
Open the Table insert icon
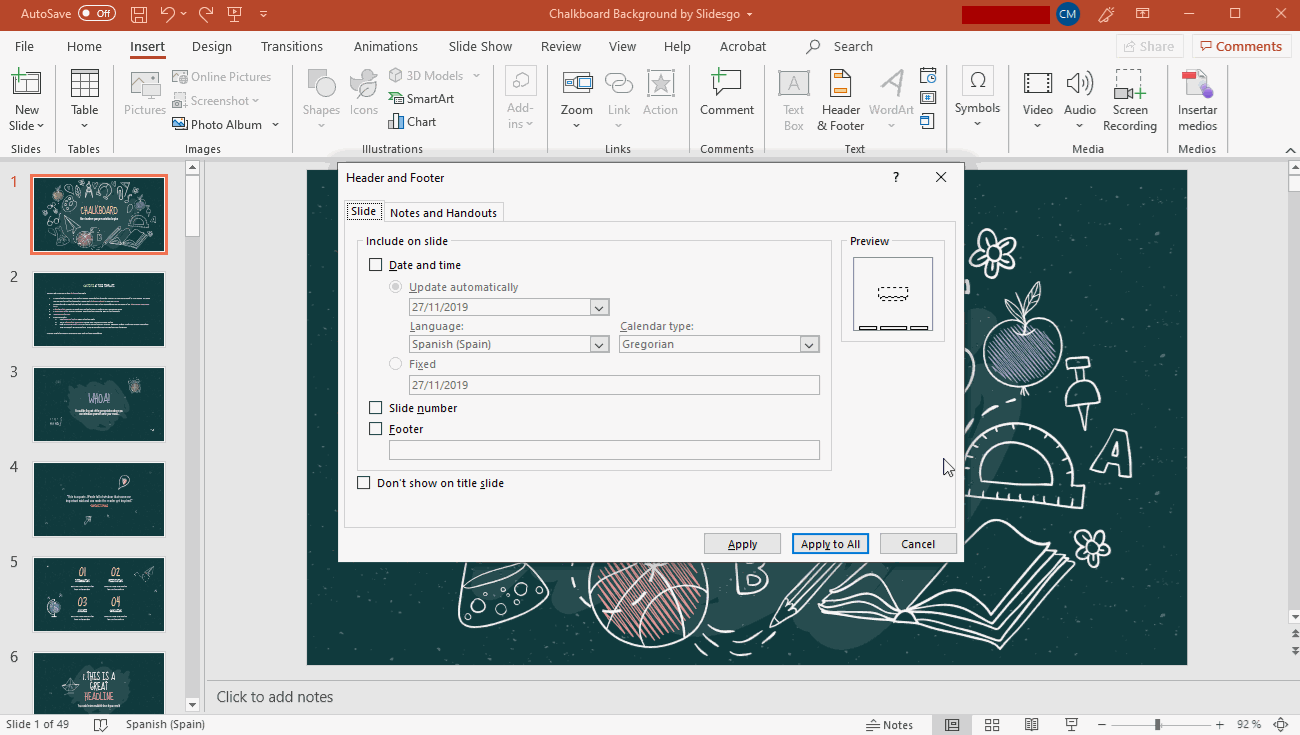coord(85,85)
